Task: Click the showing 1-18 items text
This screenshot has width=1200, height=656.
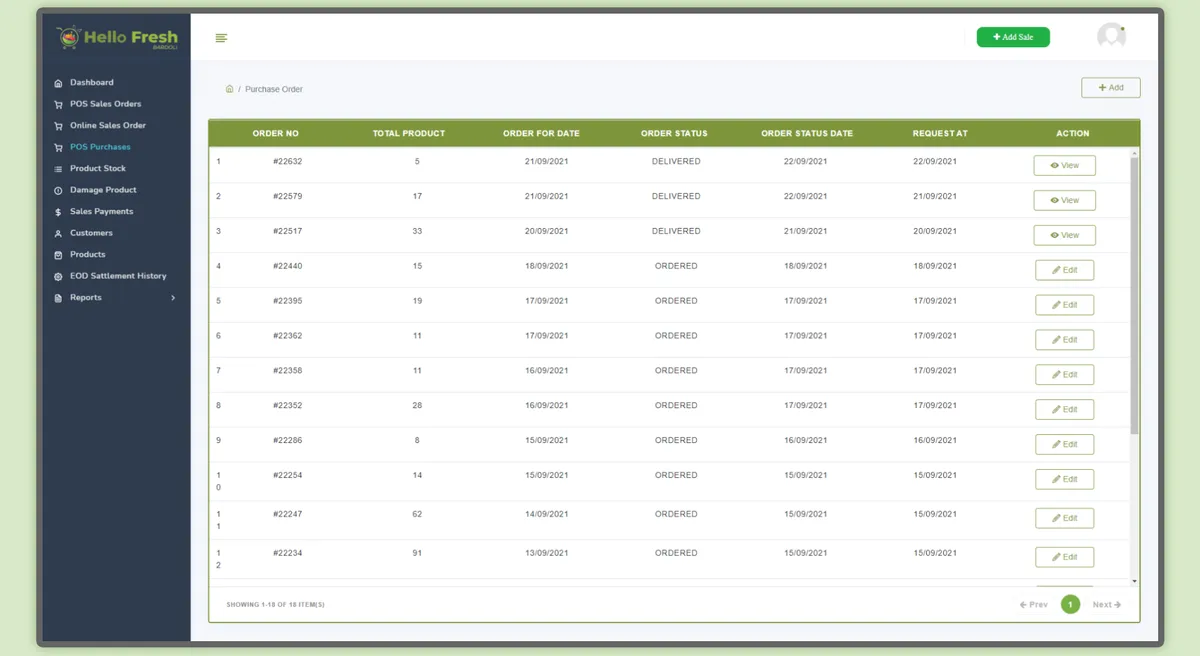Action: pos(275,605)
